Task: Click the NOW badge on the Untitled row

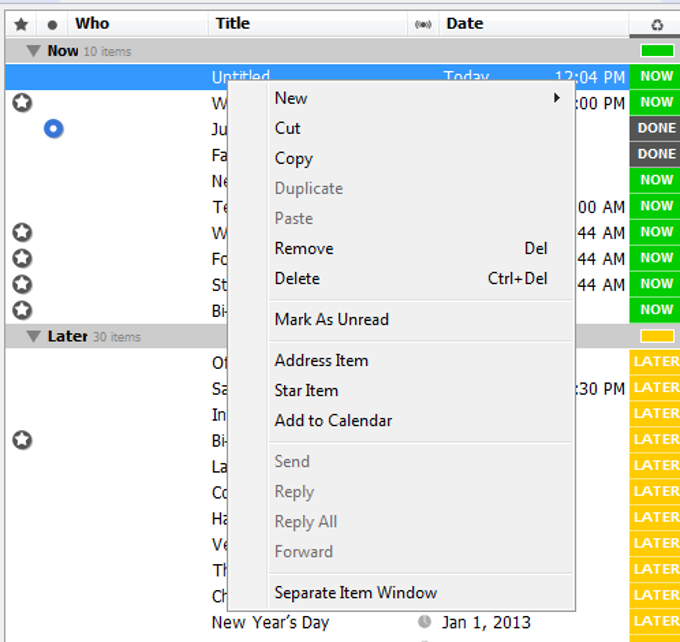Action: [655, 76]
